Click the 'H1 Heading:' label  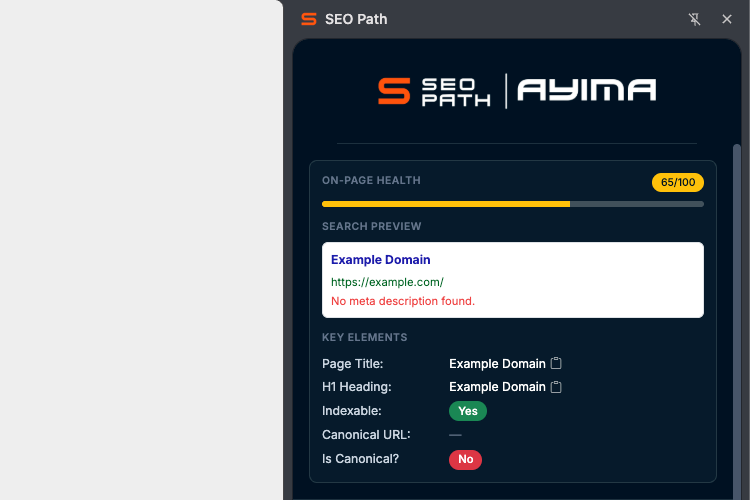(x=357, y=387)
